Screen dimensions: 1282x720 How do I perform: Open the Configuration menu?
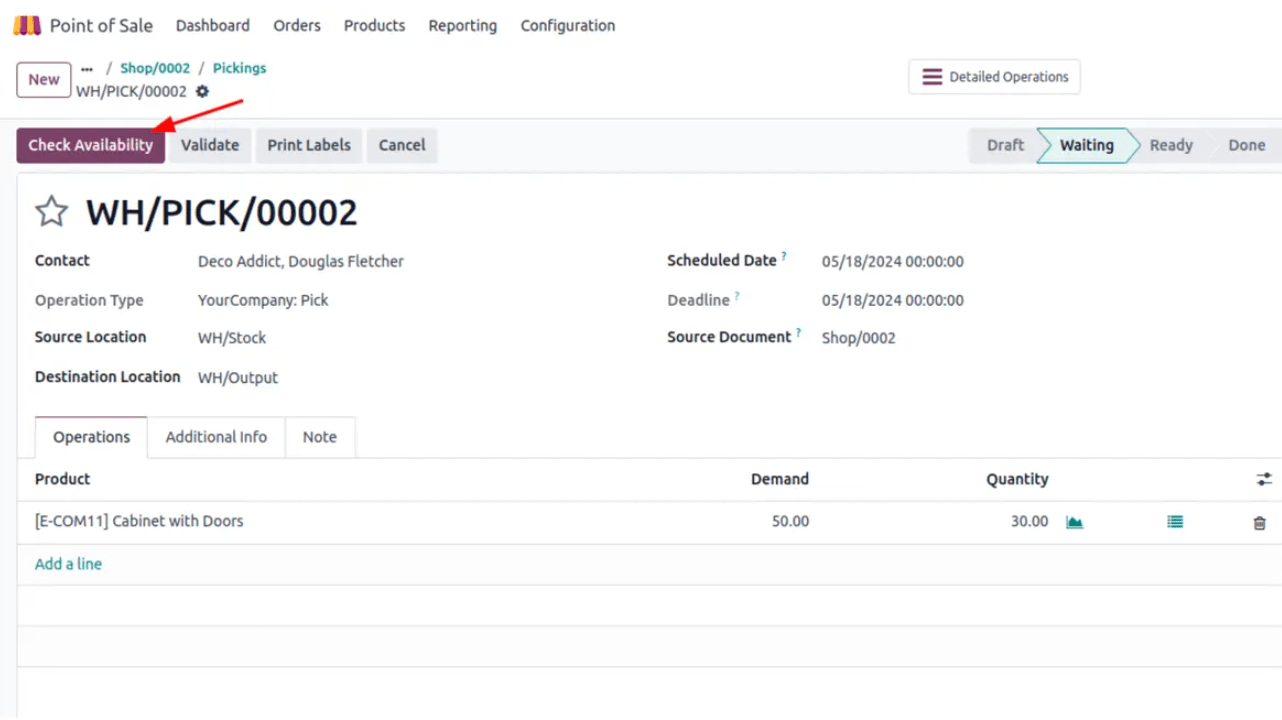pos(568,26)
